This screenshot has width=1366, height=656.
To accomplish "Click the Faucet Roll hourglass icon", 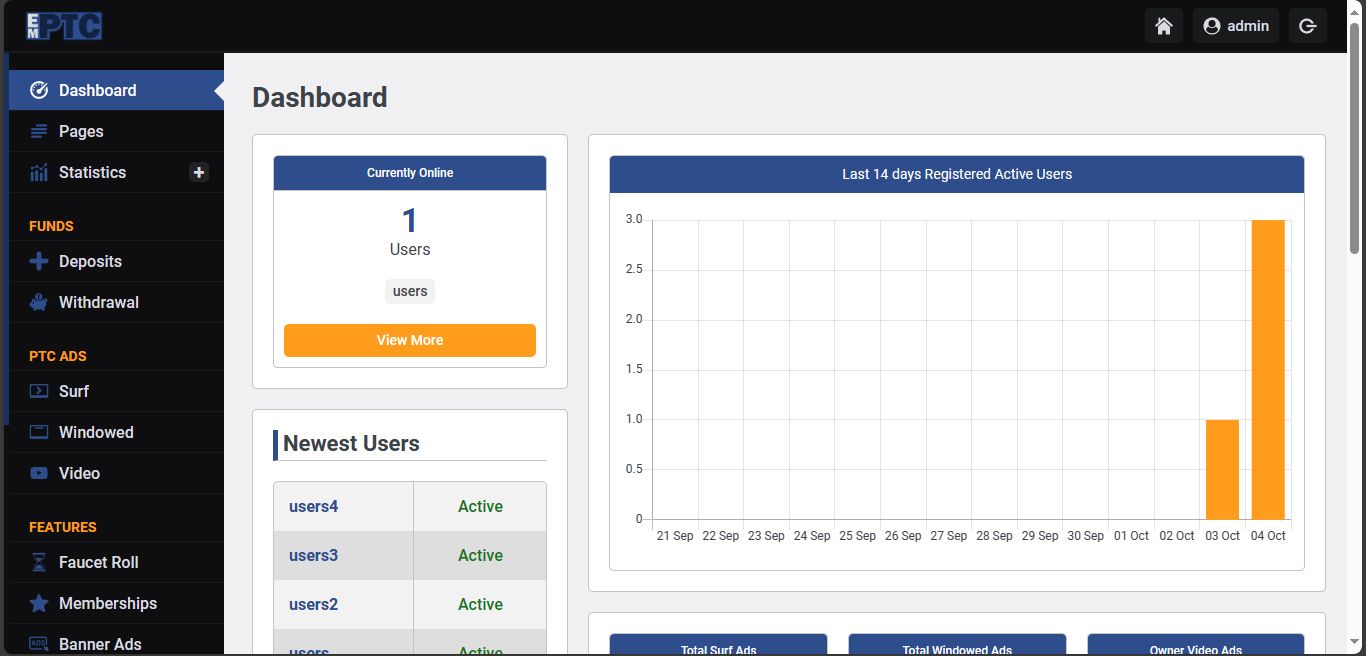I will tap(39, 562).
